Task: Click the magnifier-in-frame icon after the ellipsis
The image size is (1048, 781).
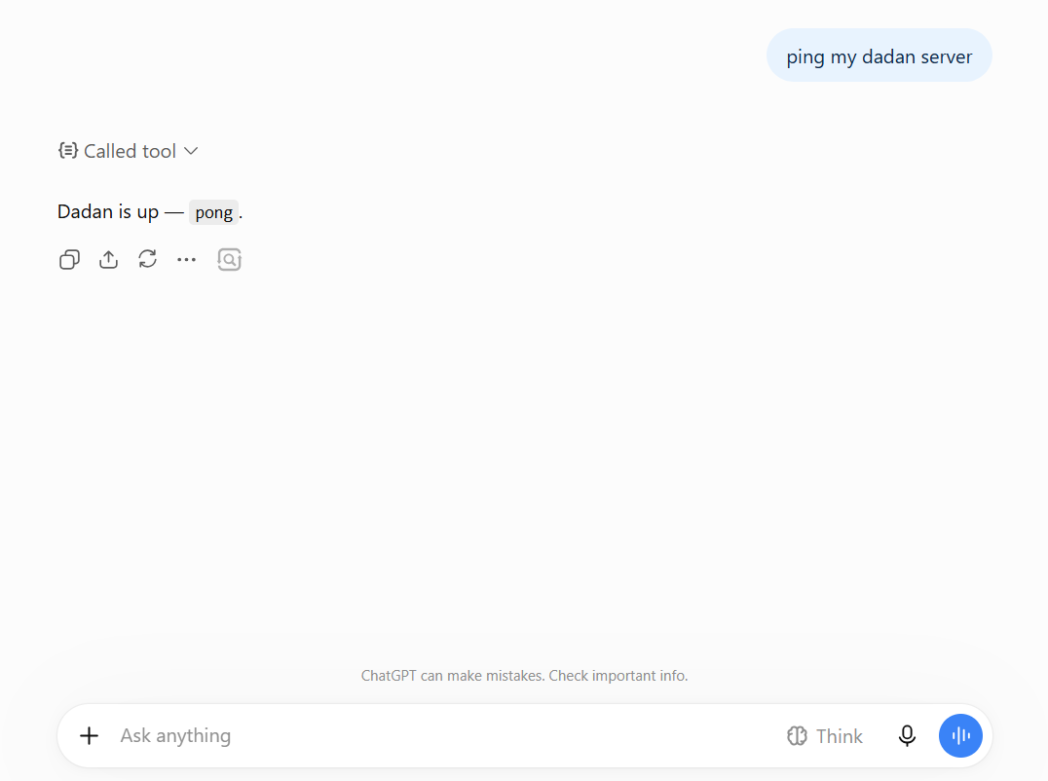Action: click(x=229, y=259)
